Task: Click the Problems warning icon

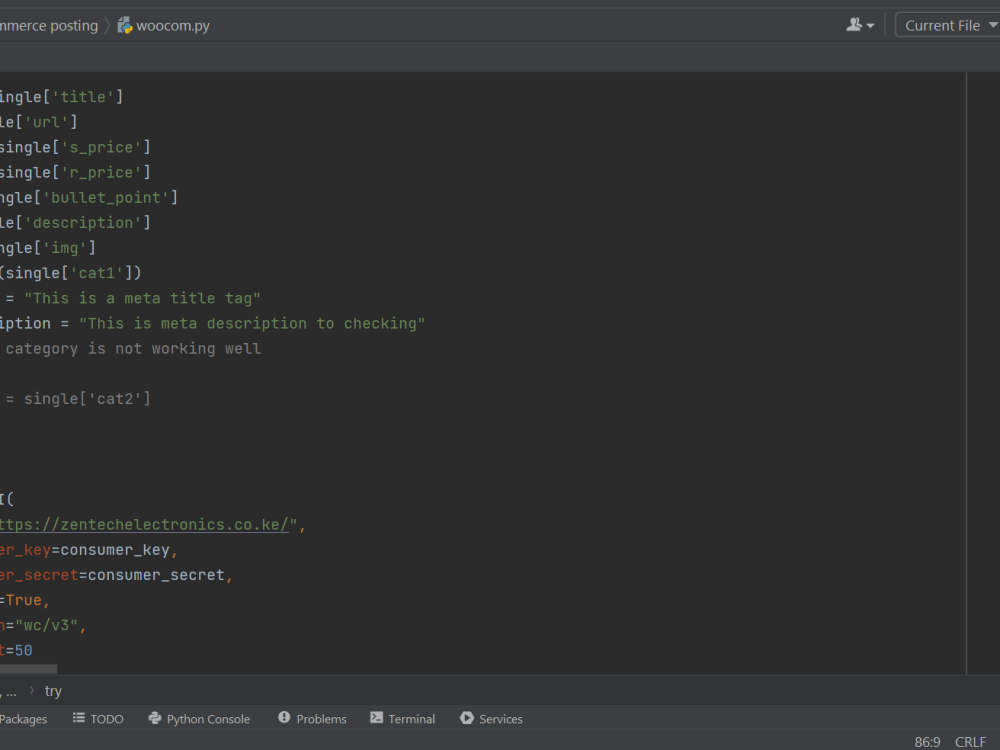Action: 284,717
